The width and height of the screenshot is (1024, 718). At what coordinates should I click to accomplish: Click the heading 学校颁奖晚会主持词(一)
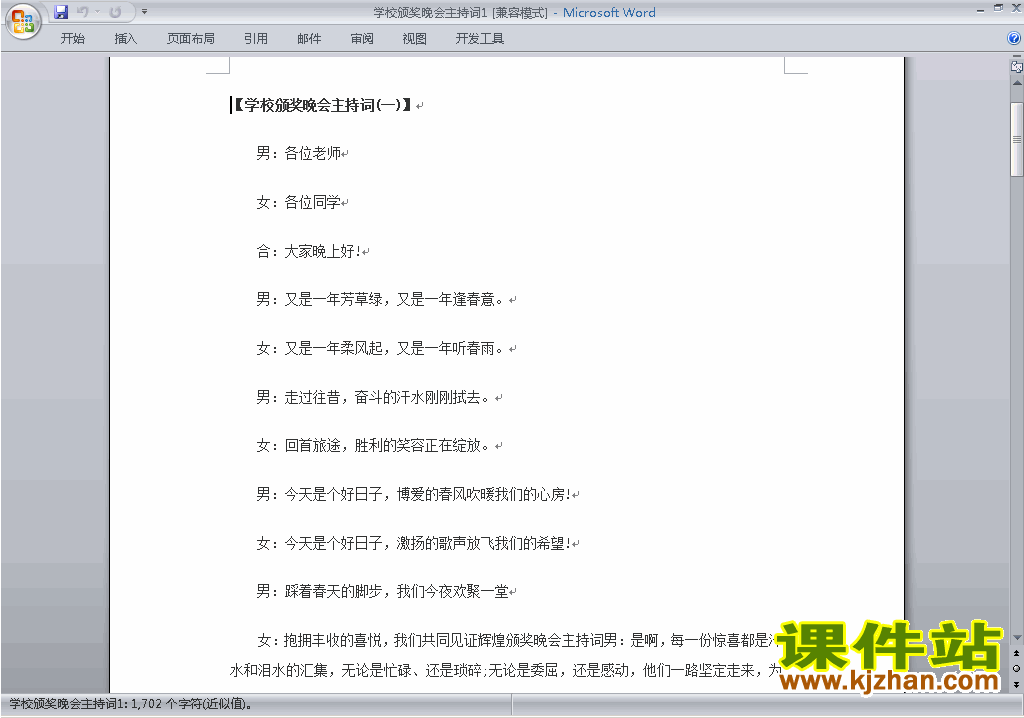point(321,105)
